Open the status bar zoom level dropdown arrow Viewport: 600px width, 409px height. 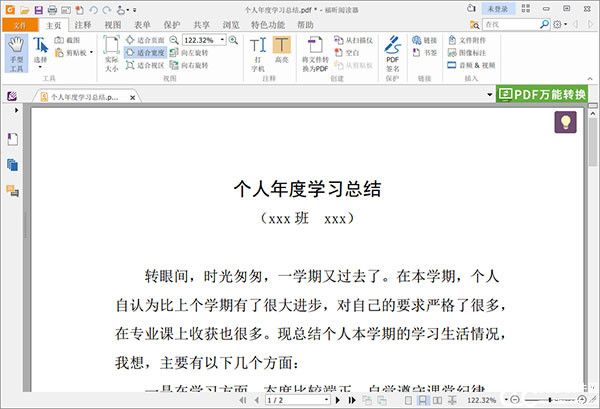coord(506,400)
